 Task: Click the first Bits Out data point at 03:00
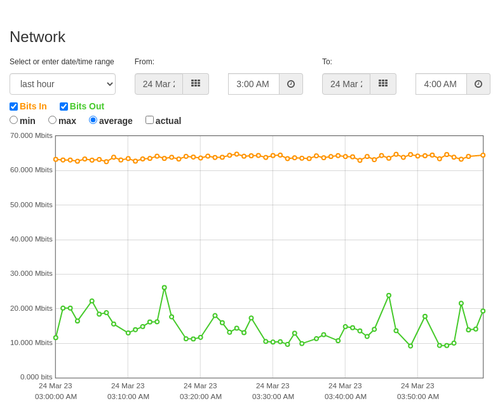pyautogui.click(x=56, y=338)
